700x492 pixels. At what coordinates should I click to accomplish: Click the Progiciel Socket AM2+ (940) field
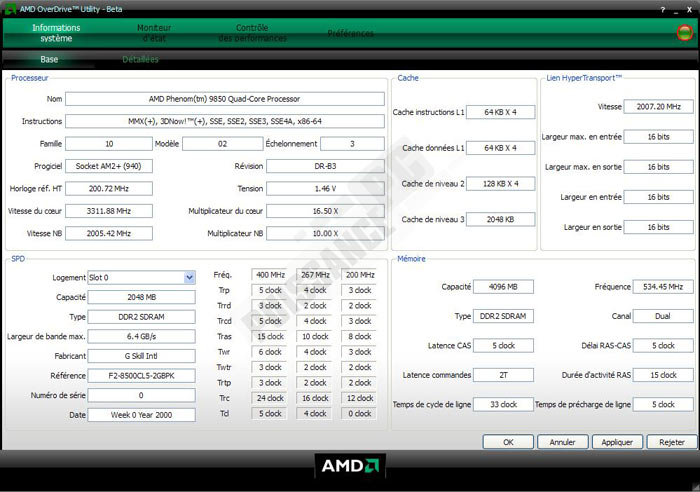[109, 166]
